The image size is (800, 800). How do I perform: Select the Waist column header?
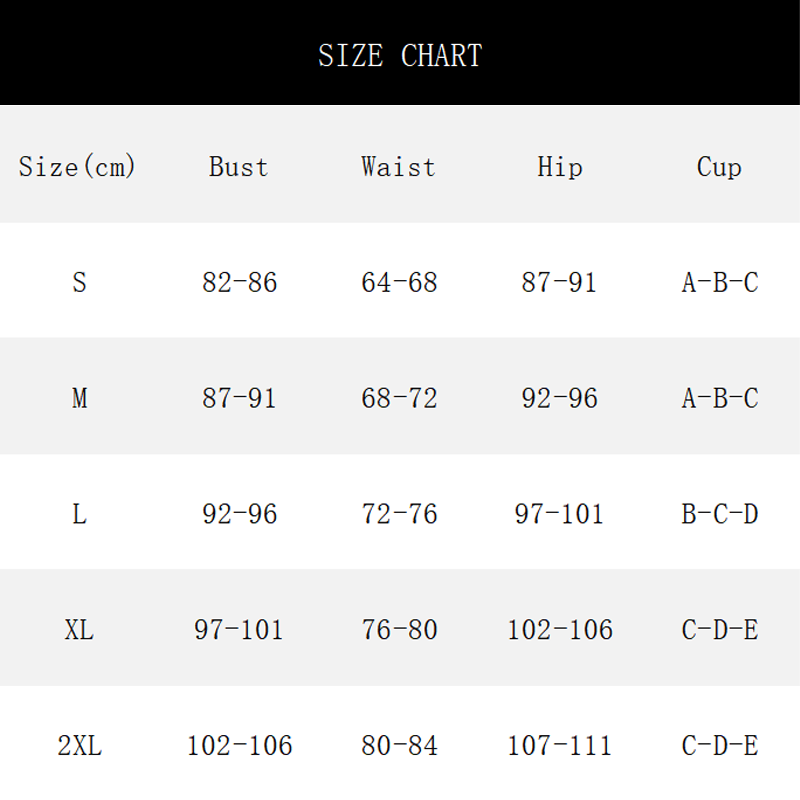[x=399, y=166]
